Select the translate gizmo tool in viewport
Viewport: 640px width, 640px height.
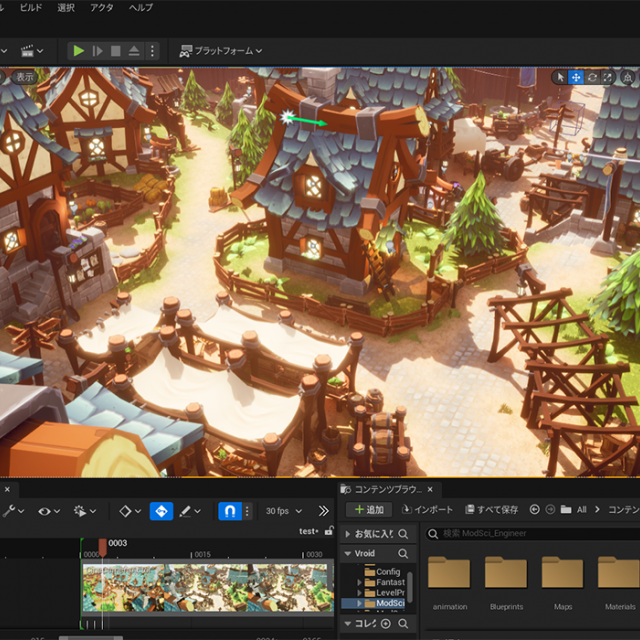coord(576,77)
